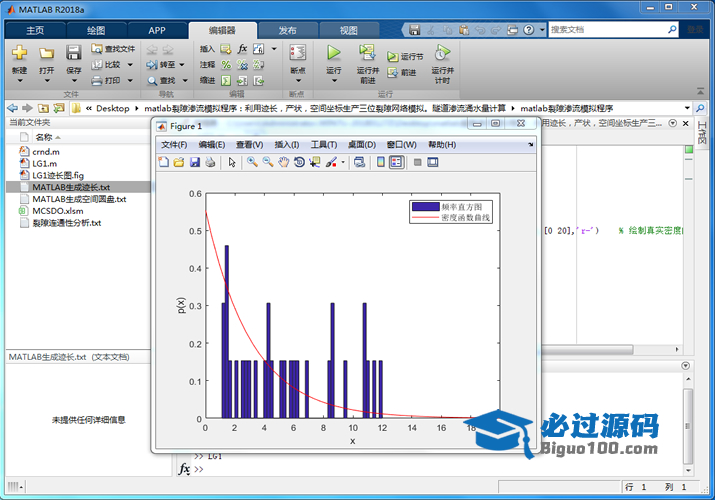Click the command window vertical scrollbar
Screen dimensions: 715x500
point(688,425)
